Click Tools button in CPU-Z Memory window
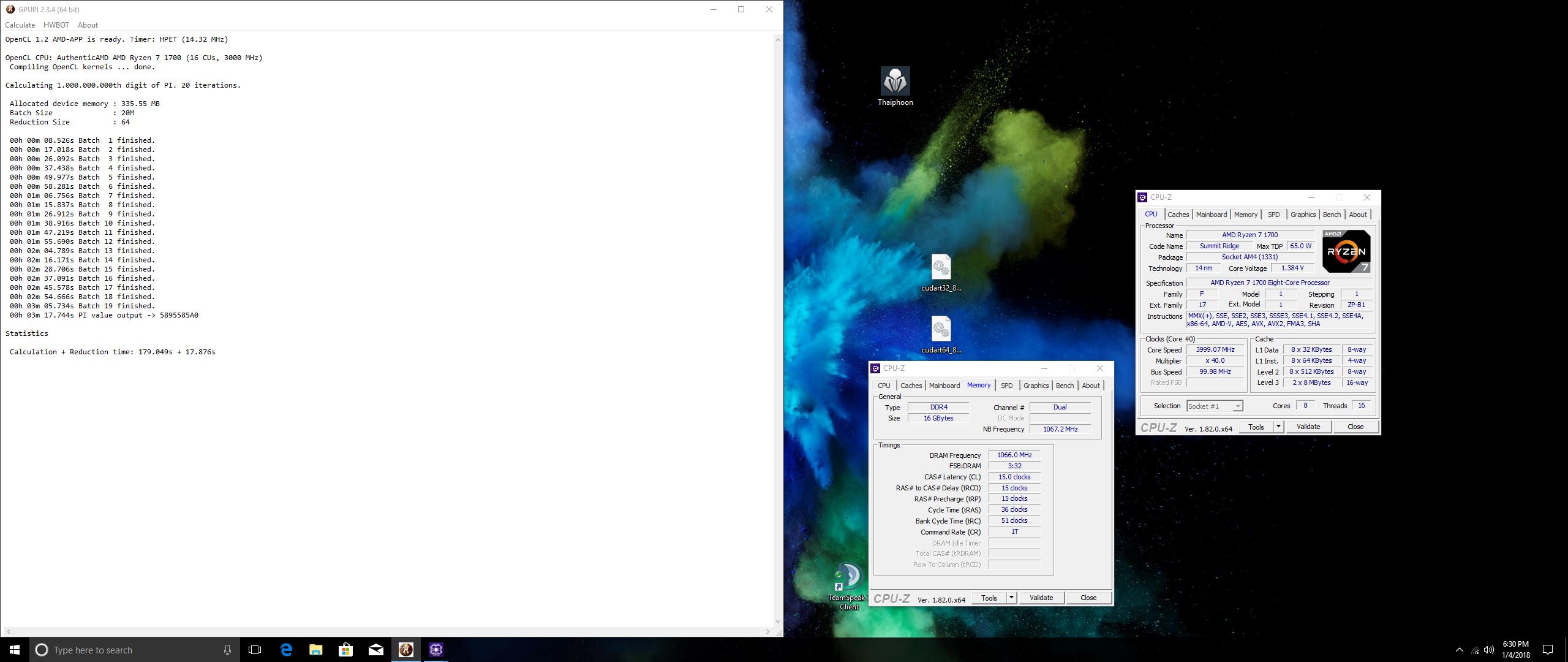1568x662 pixels. tap(989, 598)
